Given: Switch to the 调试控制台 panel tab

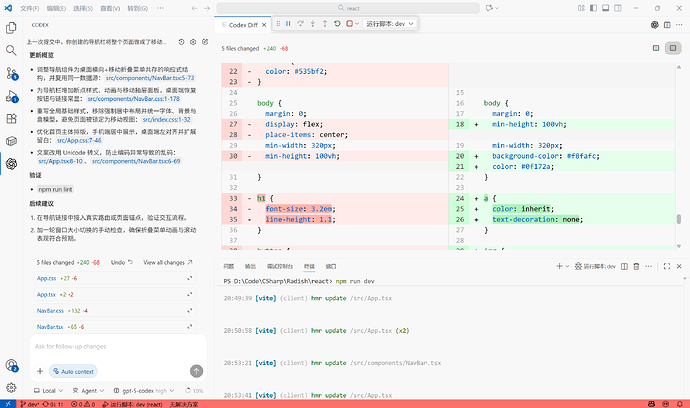Looking at the screenshot, I should 281,266.
